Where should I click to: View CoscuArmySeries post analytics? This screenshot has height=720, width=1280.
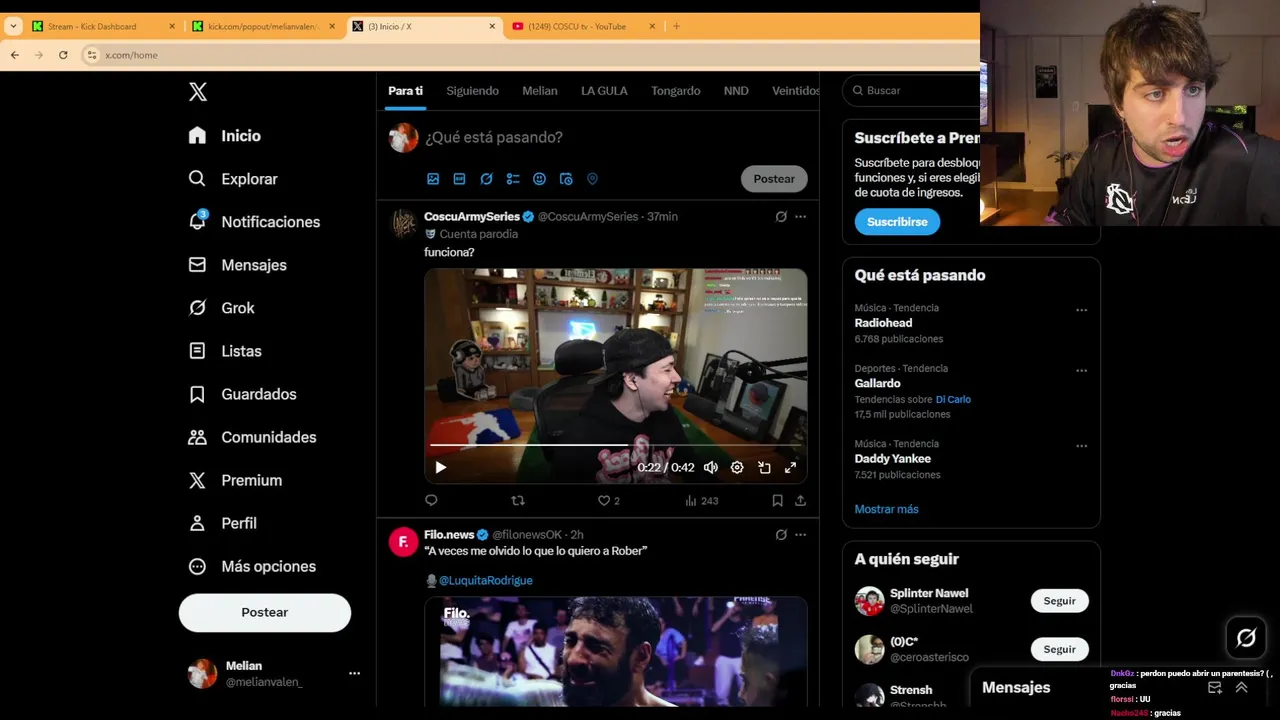702,501
